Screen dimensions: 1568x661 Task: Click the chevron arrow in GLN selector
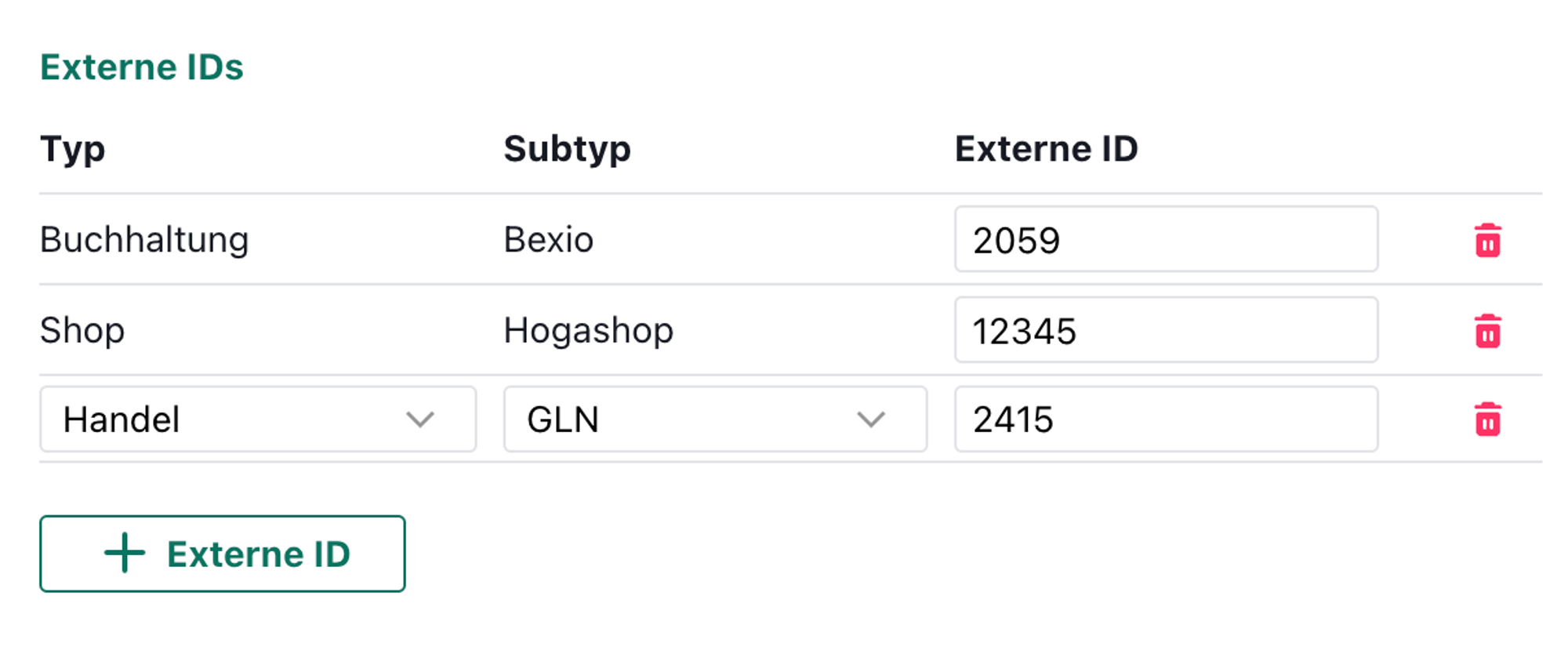click(870, 419)
